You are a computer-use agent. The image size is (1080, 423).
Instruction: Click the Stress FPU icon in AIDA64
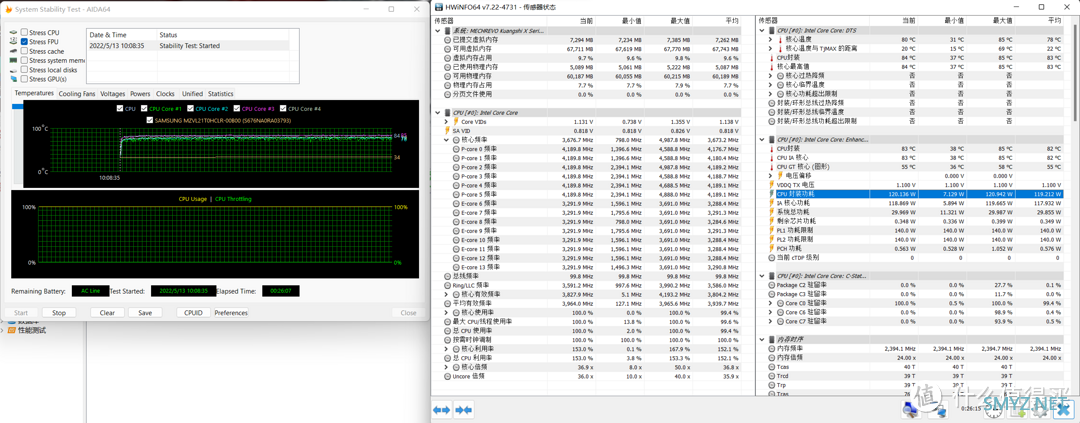[x=14, y=42]
